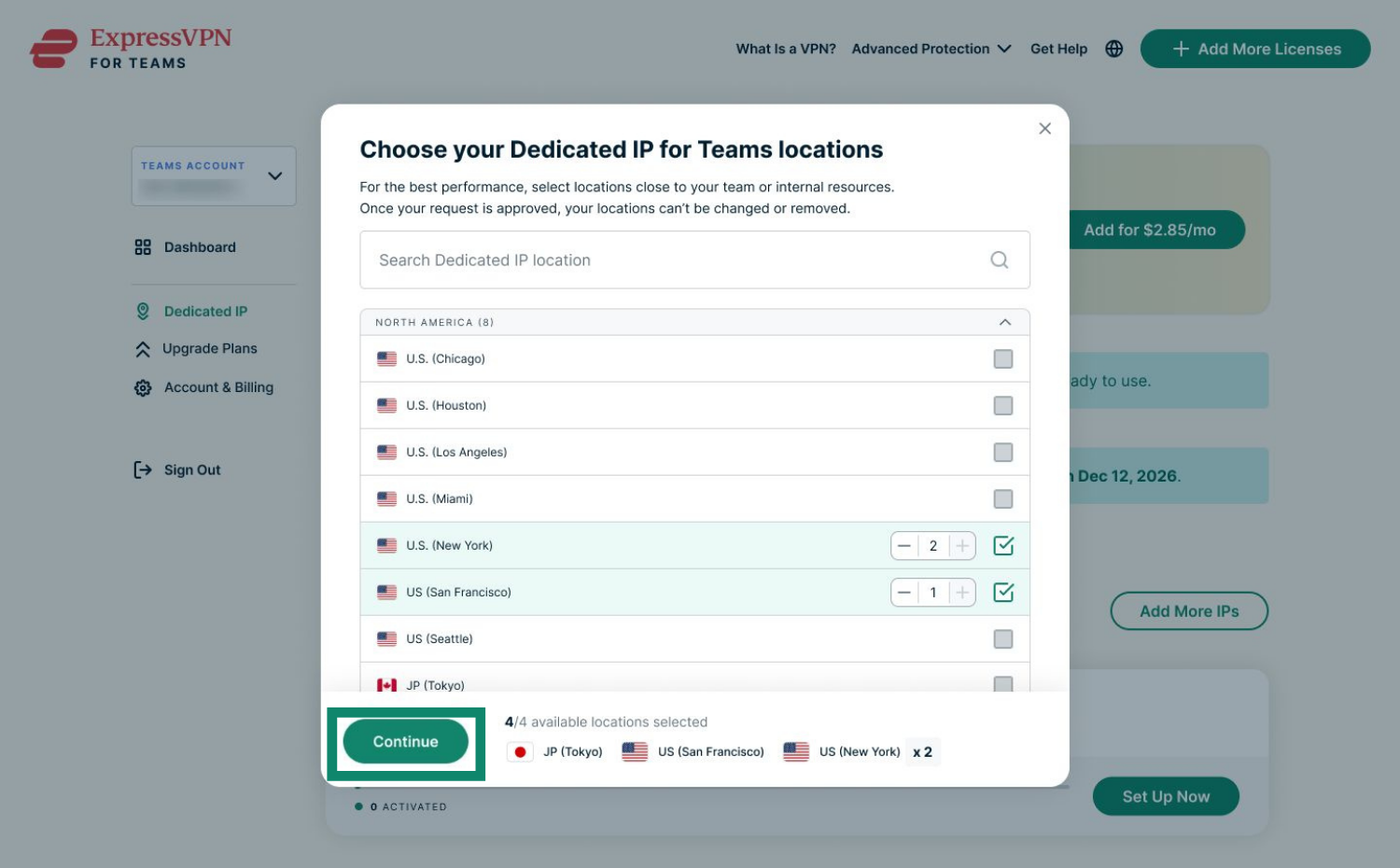Image resolution: width=1400 pixels, height=868 pixels.
Task: Open the What Is a VPN? page
Action: pyautogui.click(x=786, y=49)
